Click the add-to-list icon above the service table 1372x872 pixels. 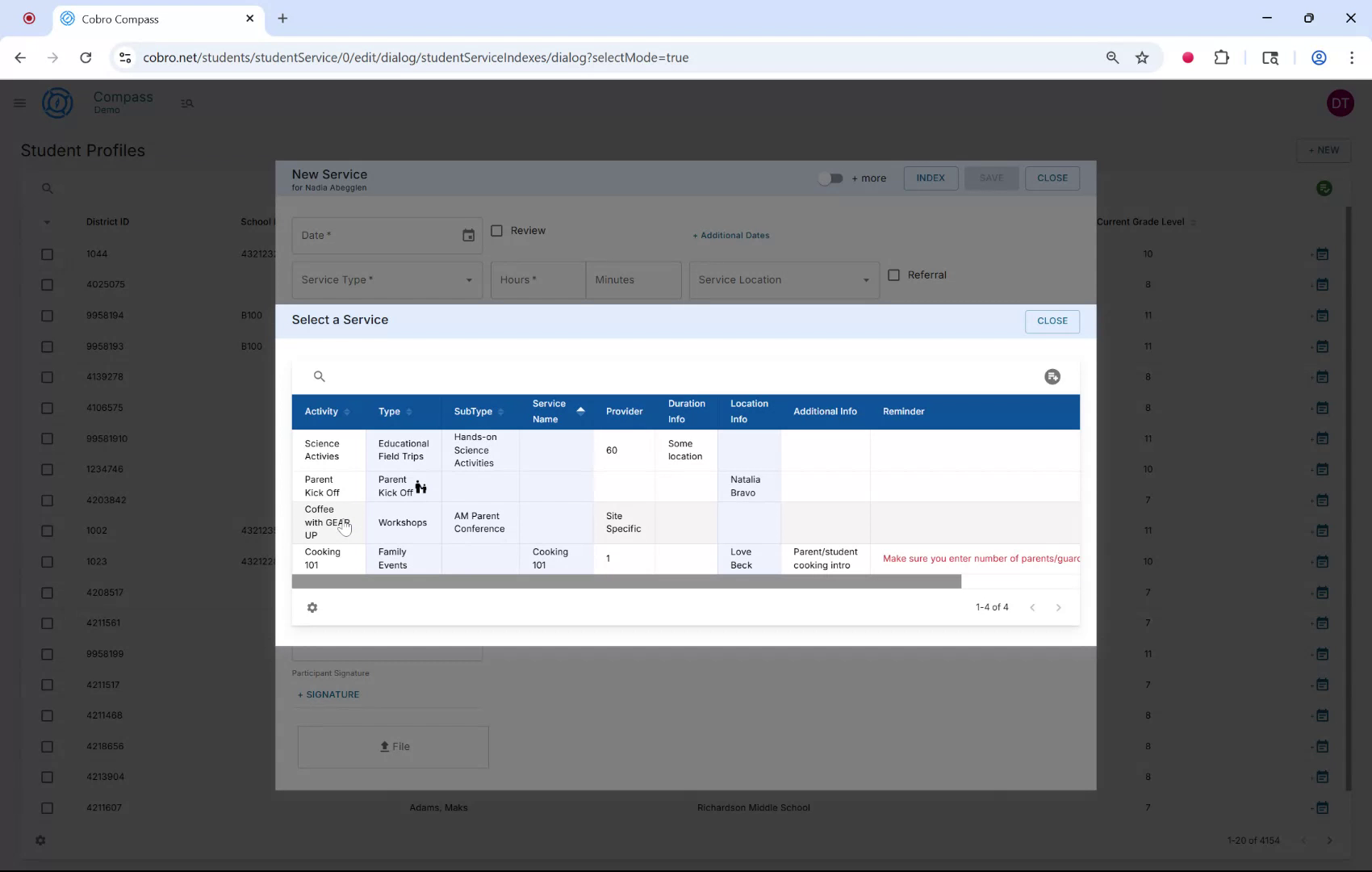pyautogui.click(x=1052, y=376)
